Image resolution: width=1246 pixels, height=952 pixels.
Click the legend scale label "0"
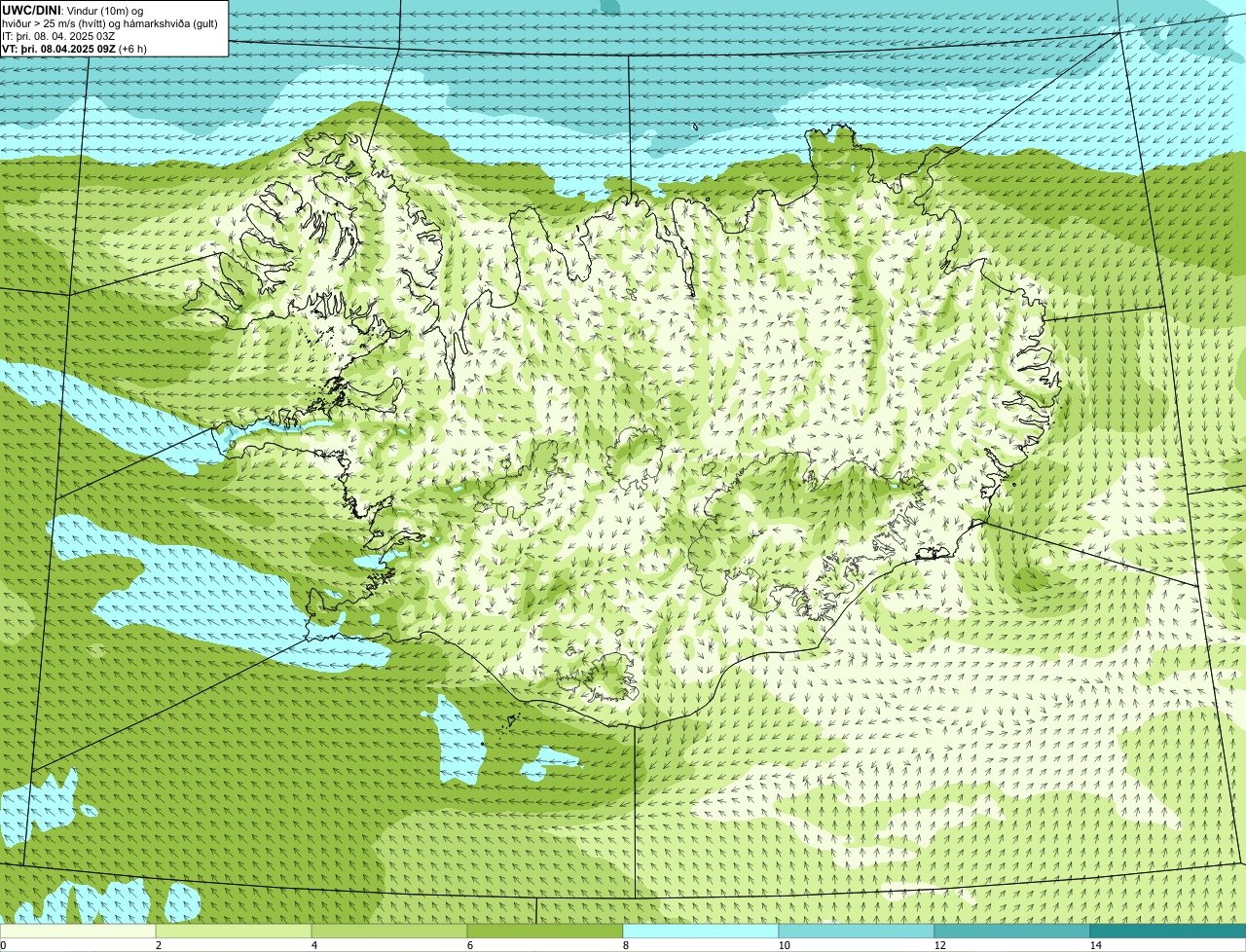coord(3,945)
